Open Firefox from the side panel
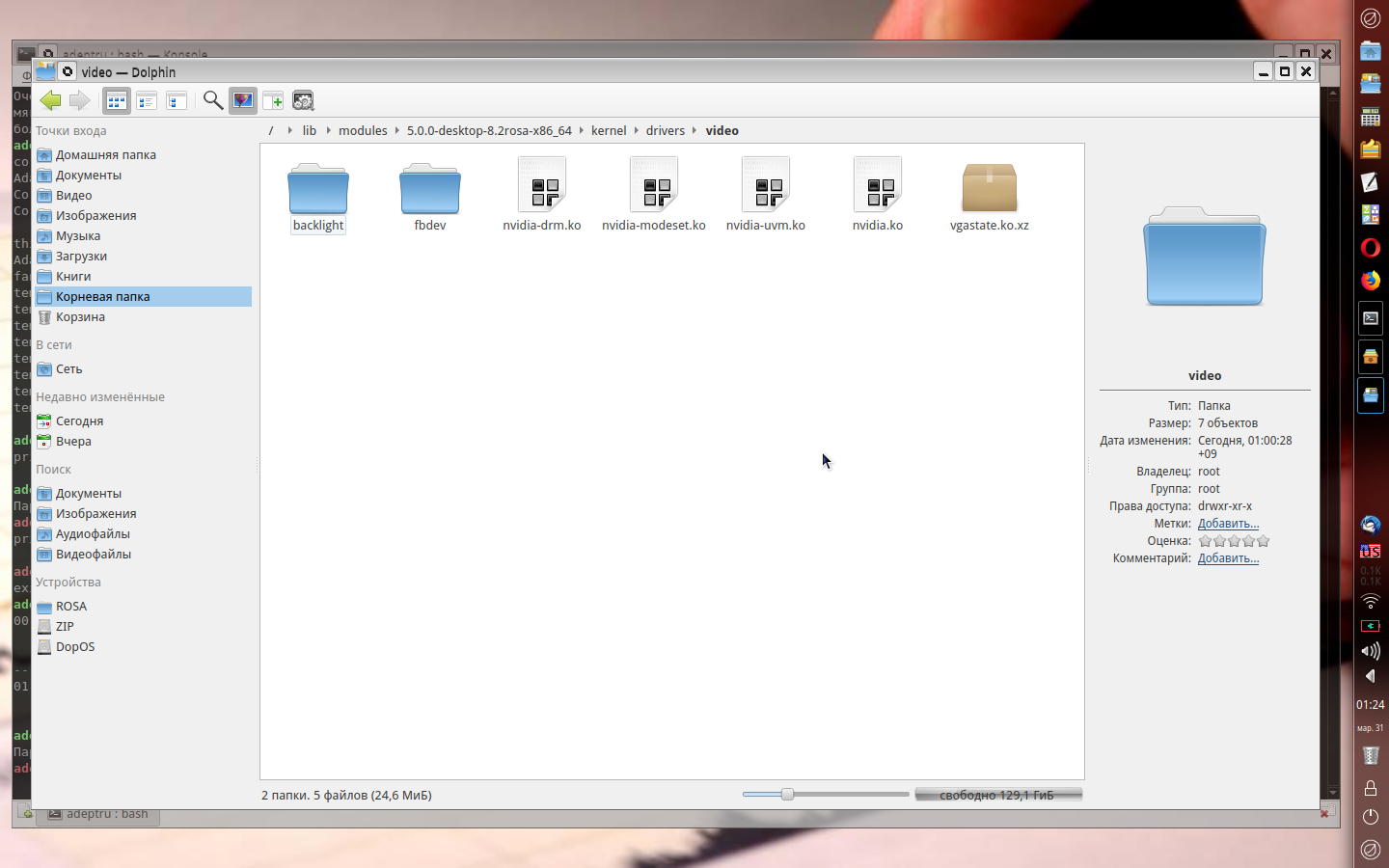Screen dimensions: 1389x868 (x=1371, y=280)
